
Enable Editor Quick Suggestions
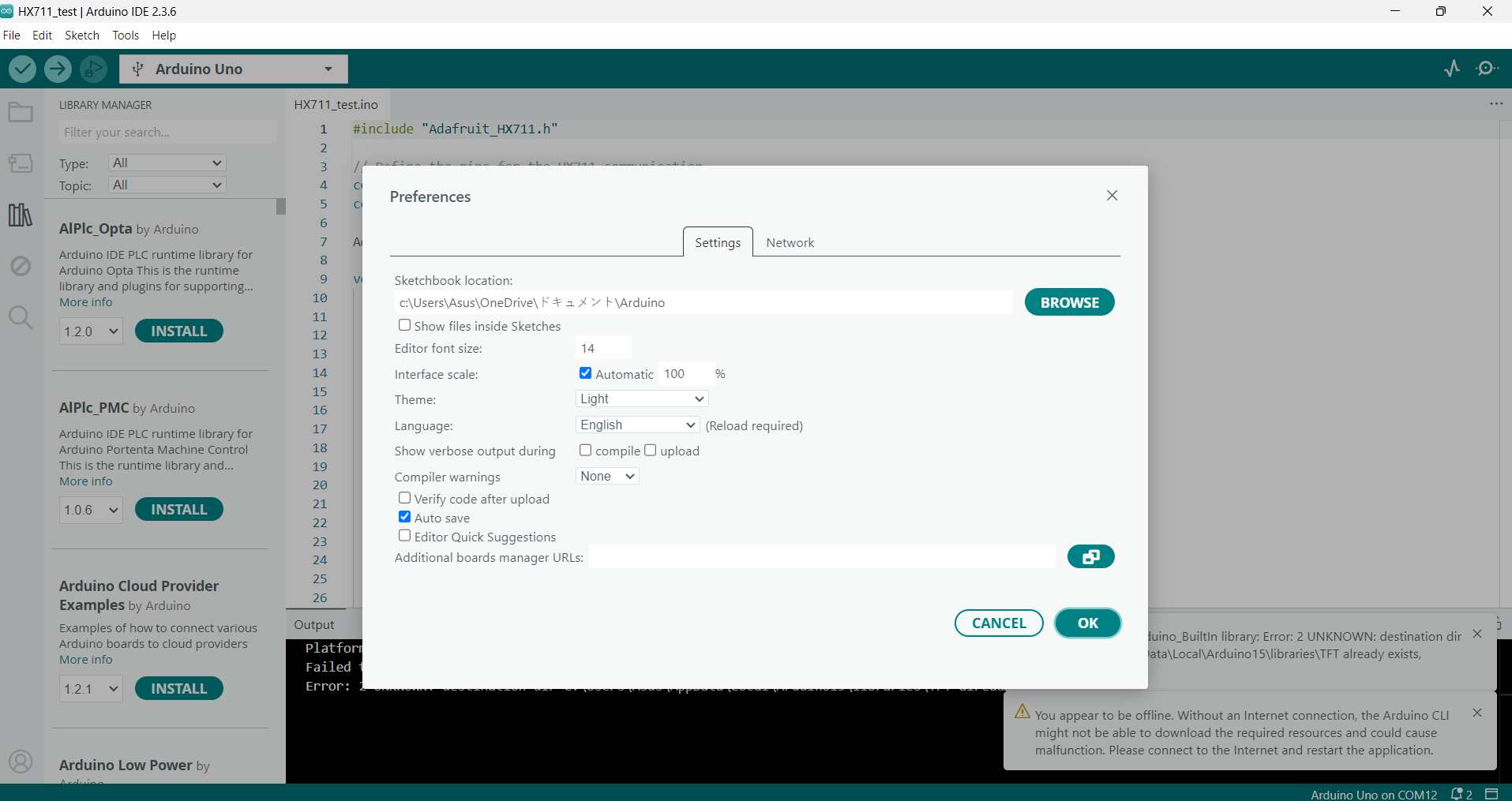click(x=404, y=536)
